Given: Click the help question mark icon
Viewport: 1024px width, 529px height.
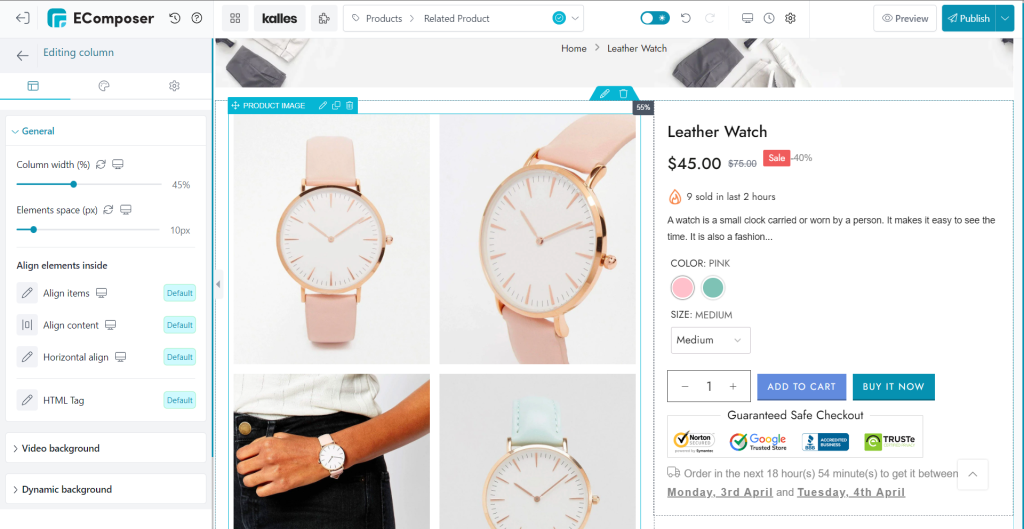Looking at the screenshot, I should tap(197, 18).
